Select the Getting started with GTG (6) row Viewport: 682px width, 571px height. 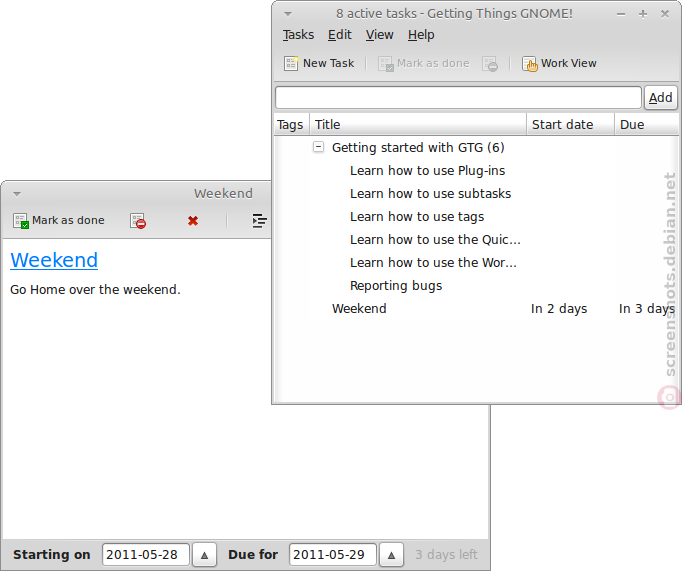[476, 147]
